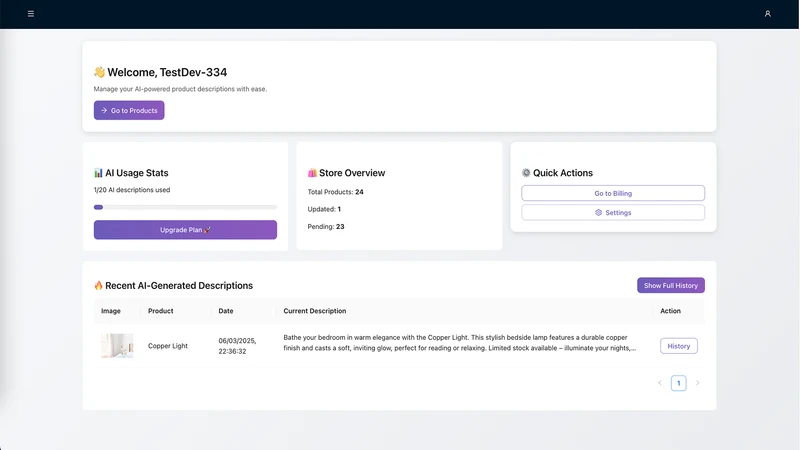
Task: Open Settings quick action
Action: tap(613, 213)
